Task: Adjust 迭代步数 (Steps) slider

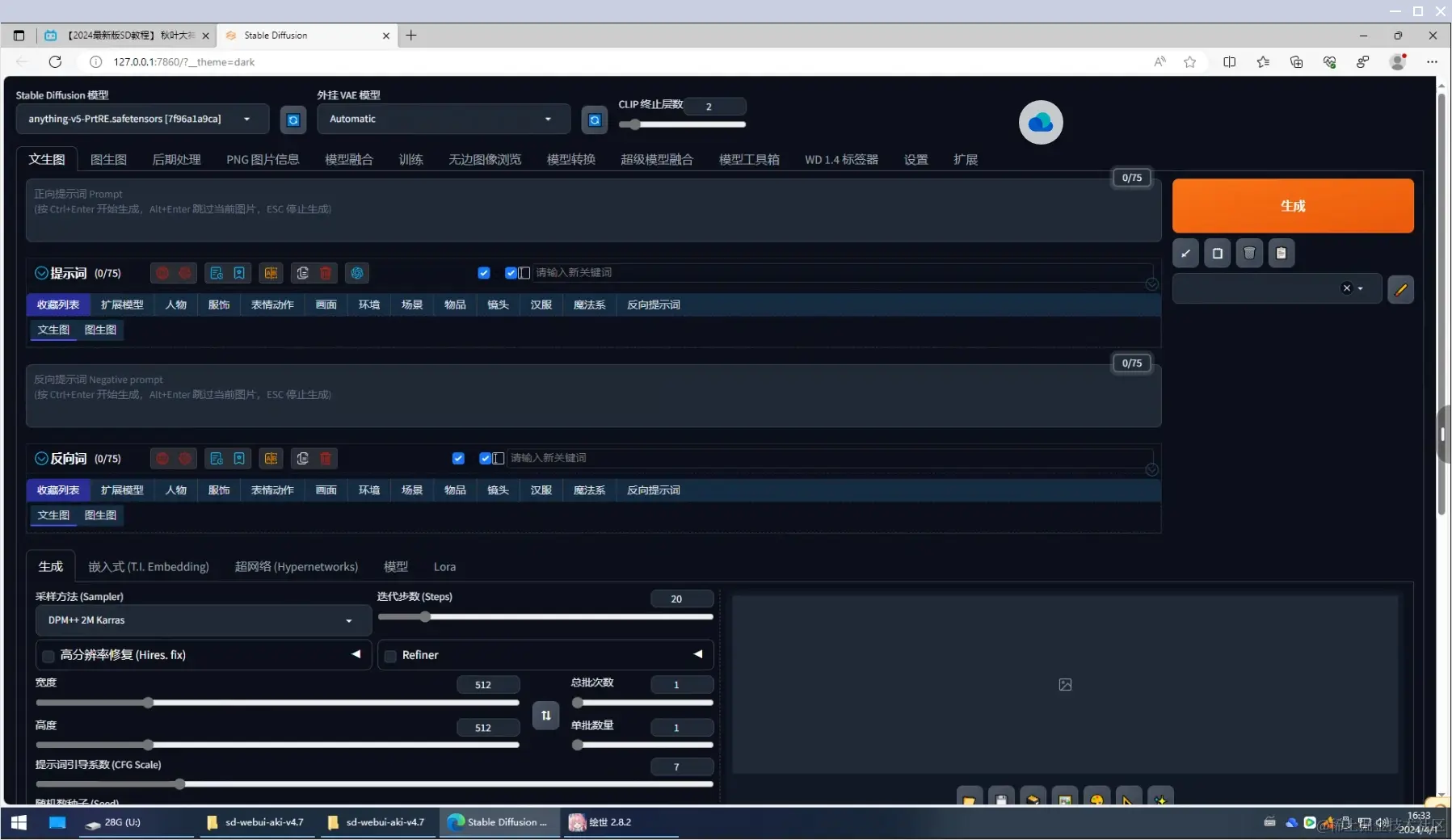Action: click(x=545, y=617)
